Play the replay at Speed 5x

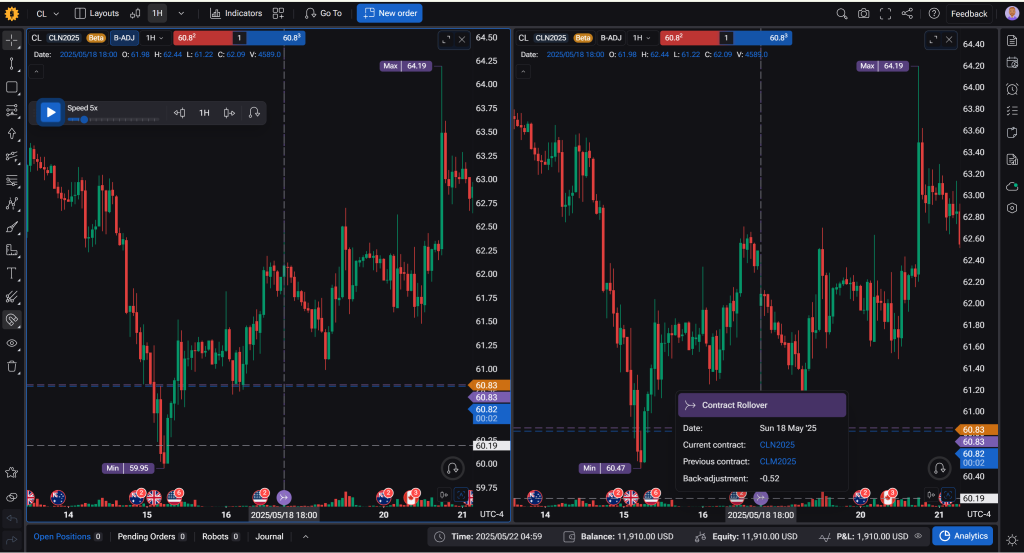click(x=50, y=112)
